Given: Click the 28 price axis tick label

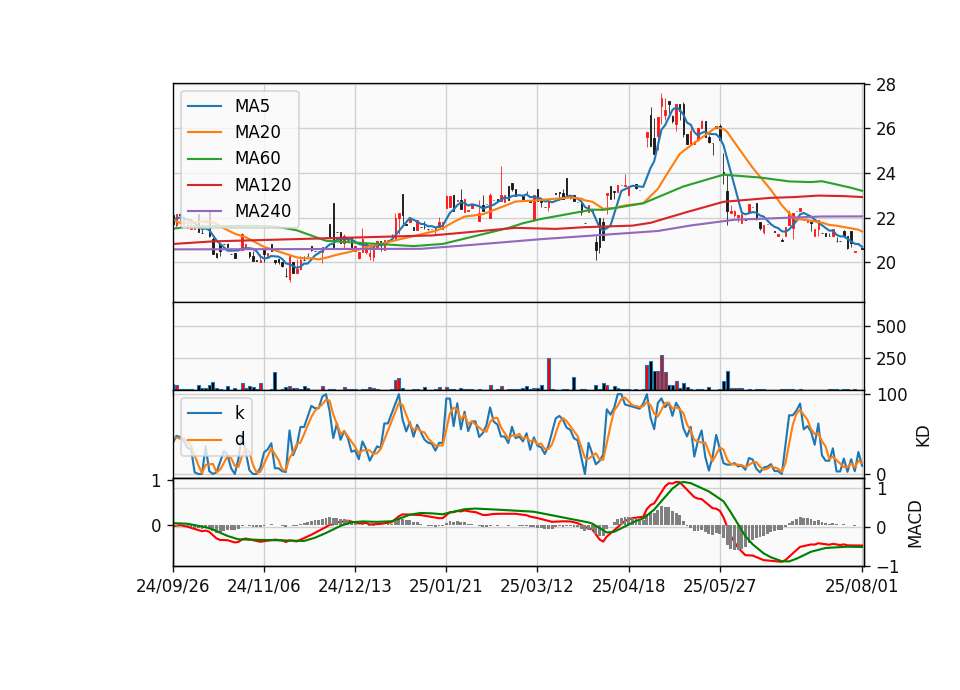Looking at the screenshot, I should [885, 85].
